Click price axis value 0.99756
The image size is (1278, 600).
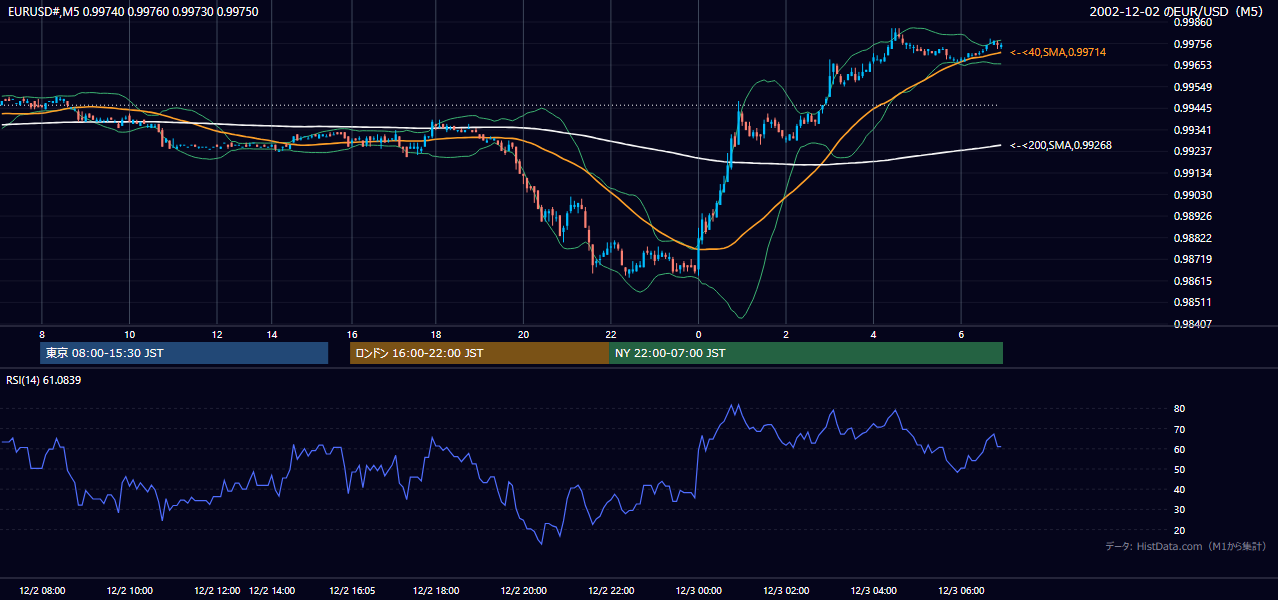tap(1192, 44)
